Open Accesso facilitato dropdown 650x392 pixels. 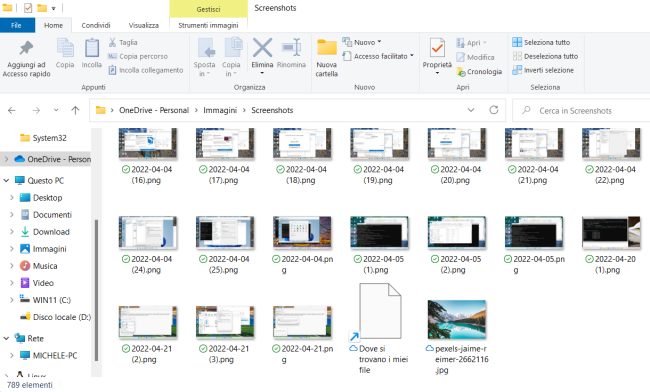378,56
